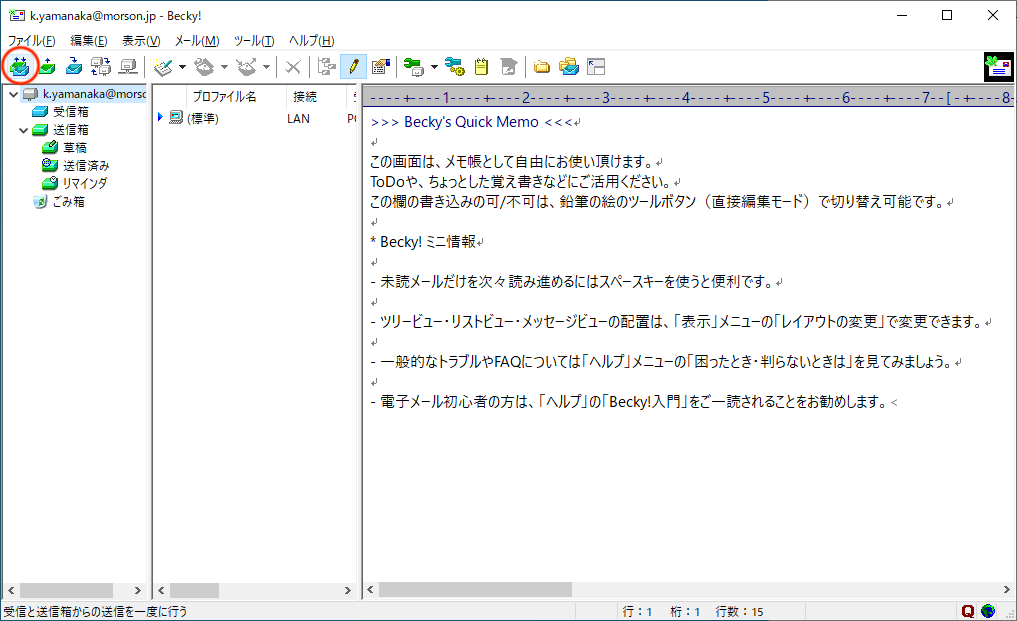Click the プロファイル名 column header
This screenshot has width=1017, height=621.
(224, 97)
